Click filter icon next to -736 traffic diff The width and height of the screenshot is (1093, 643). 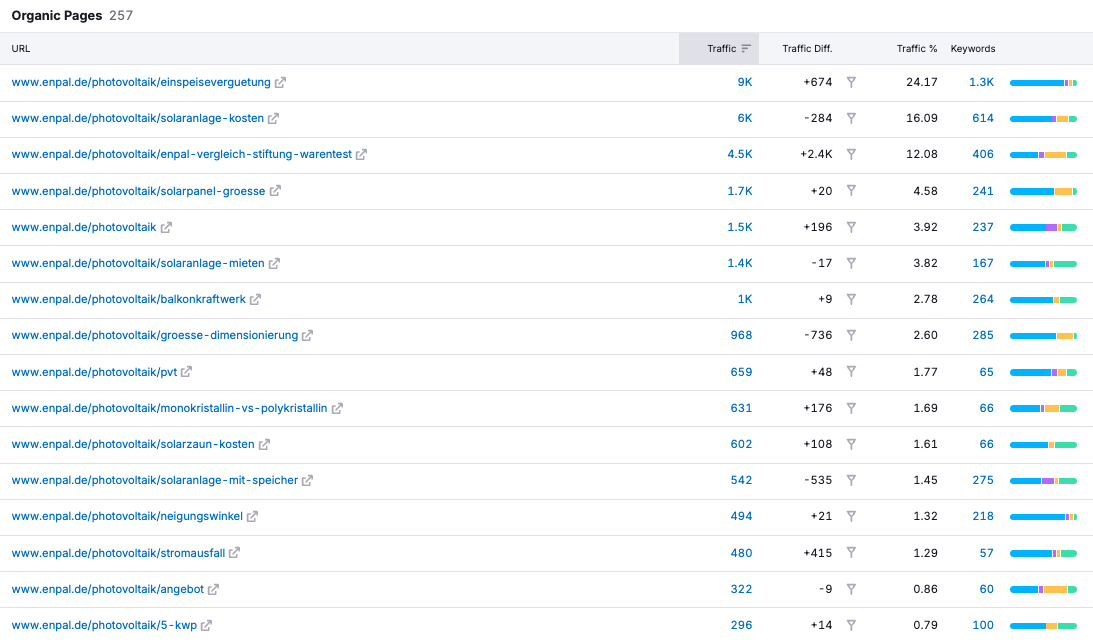(x=851, y=335)
